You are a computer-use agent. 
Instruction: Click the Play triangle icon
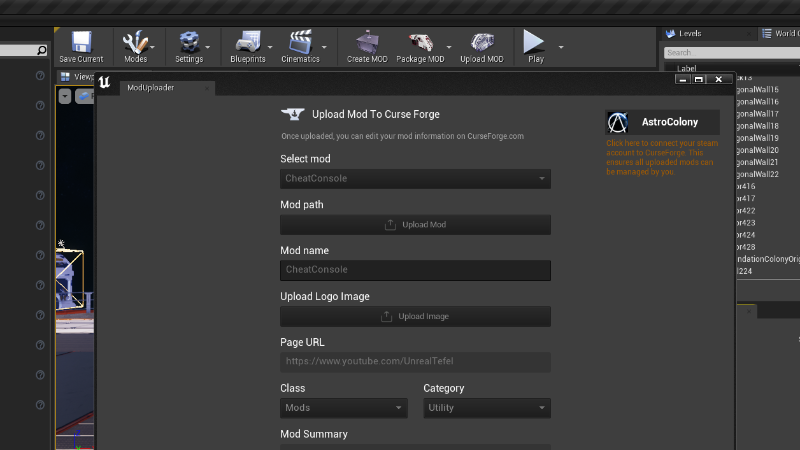[534, 41]
